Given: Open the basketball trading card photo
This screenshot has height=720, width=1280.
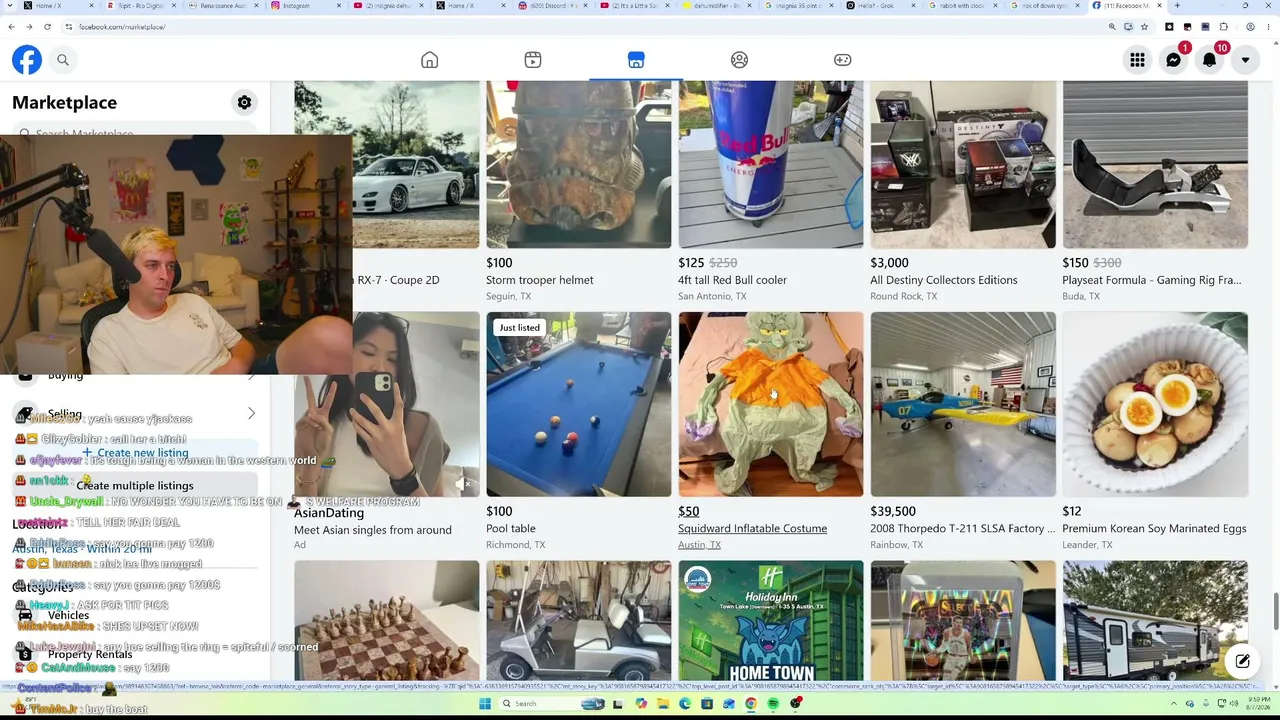Looking at the screenshot, I should pos(963,620).
